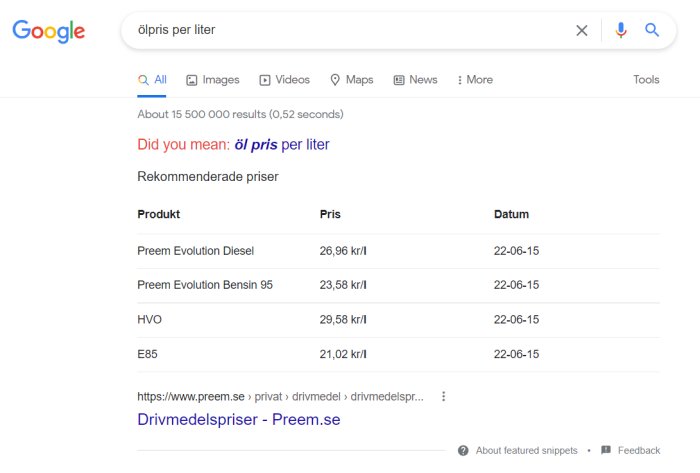
Task: Click the price 23,58 kr/l
Action: pyautogui.click(x=343, y=285)
